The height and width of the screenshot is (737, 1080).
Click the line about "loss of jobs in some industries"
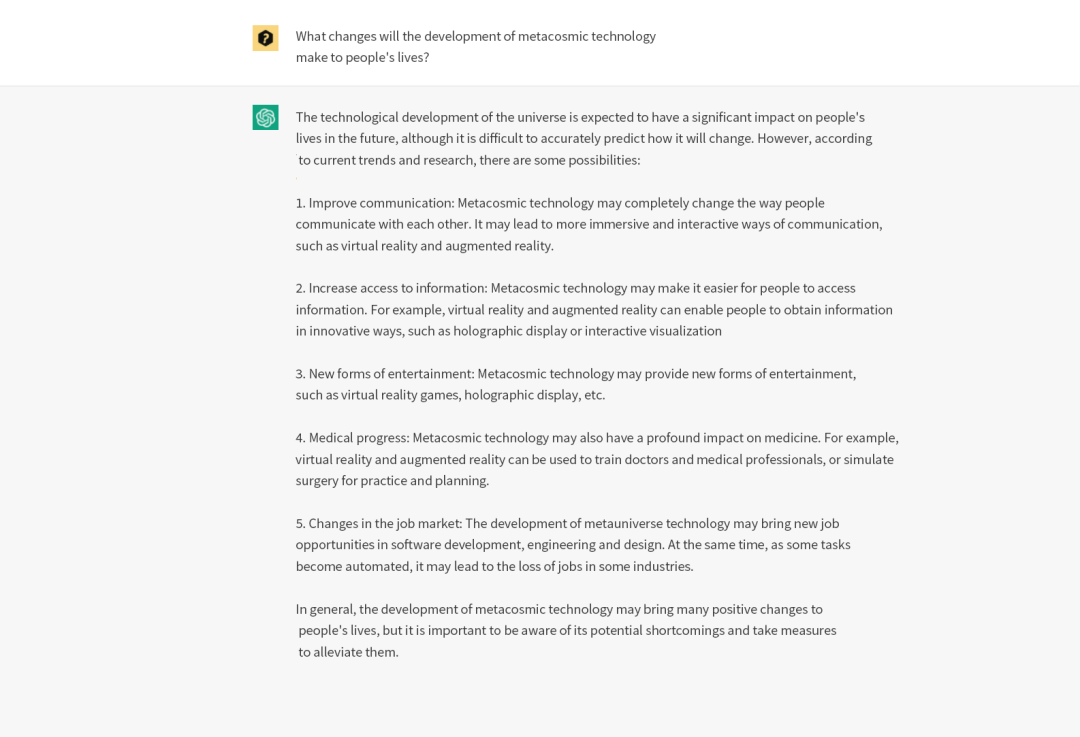[x=494, y=567]
